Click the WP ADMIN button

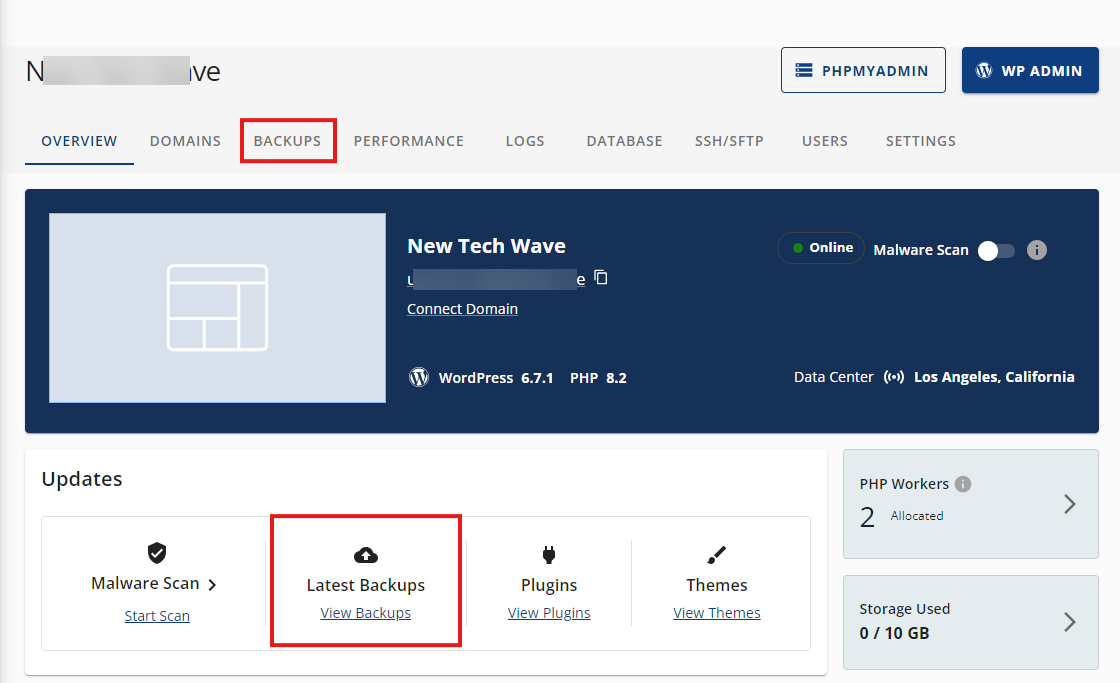(1030, 69)
